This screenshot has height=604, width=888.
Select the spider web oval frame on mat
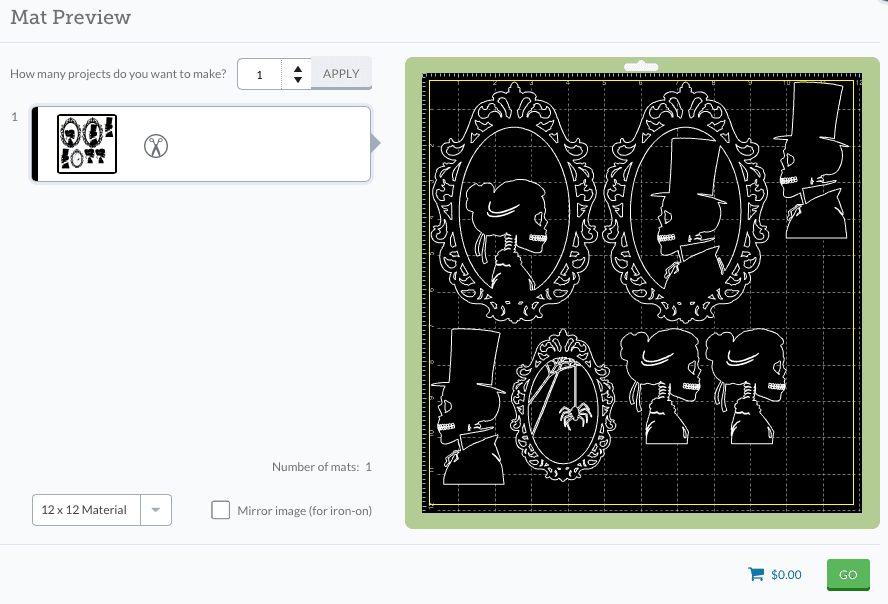563,405
